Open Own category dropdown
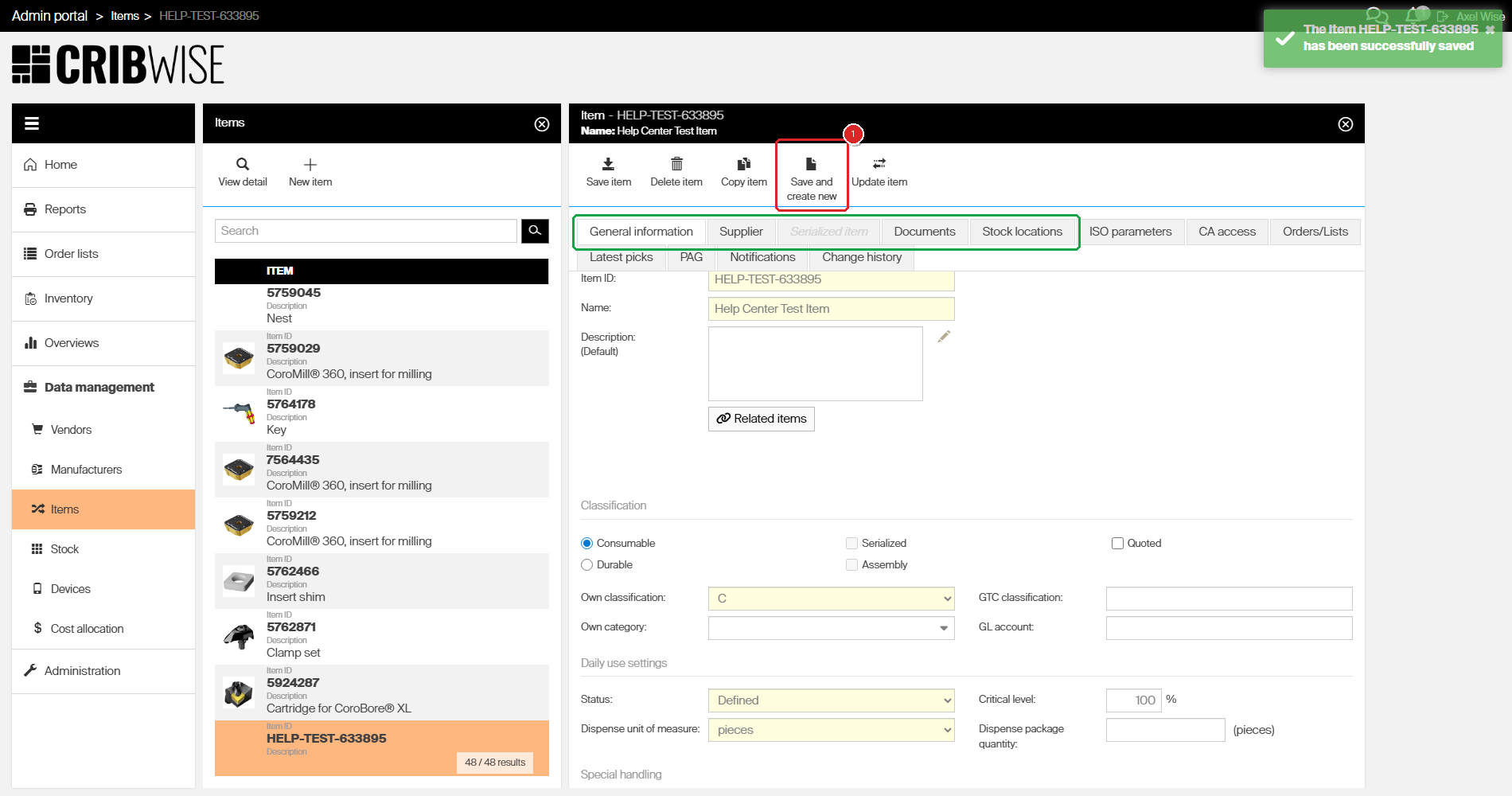Image resolution: width=1512 pixels, height=796 pixels. pos(832,628)
